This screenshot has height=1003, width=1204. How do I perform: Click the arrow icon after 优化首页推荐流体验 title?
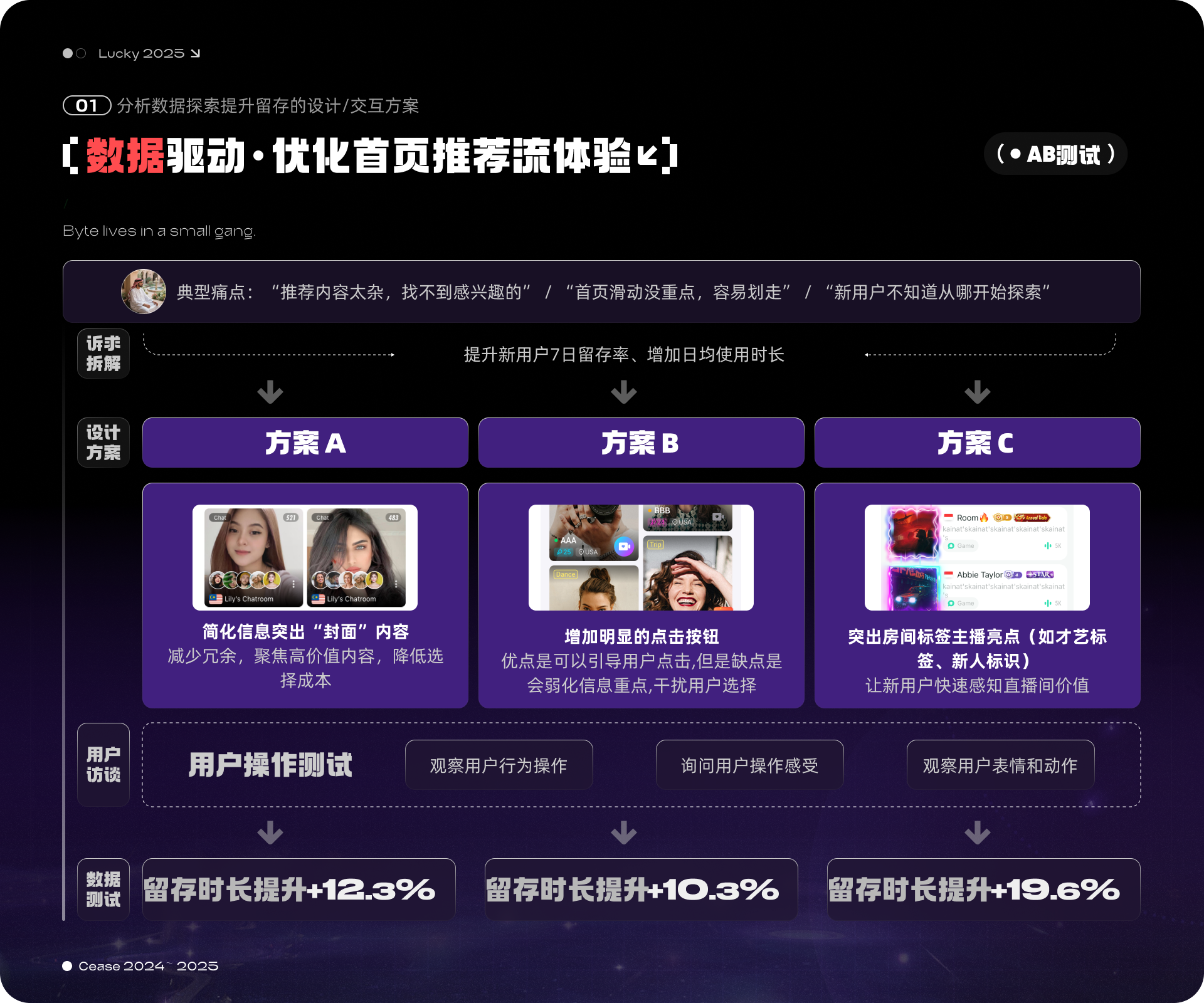point(648,155)
